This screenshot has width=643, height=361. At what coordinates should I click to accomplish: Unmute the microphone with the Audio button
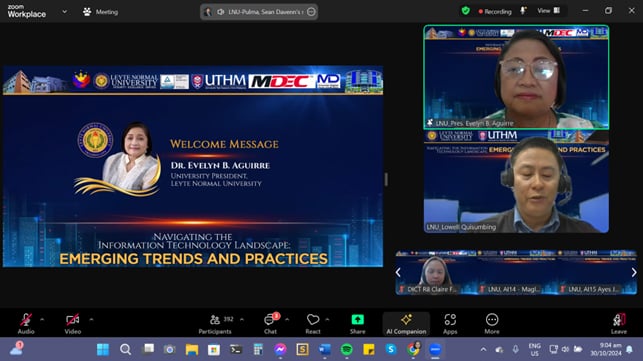(x=26, y=323)
